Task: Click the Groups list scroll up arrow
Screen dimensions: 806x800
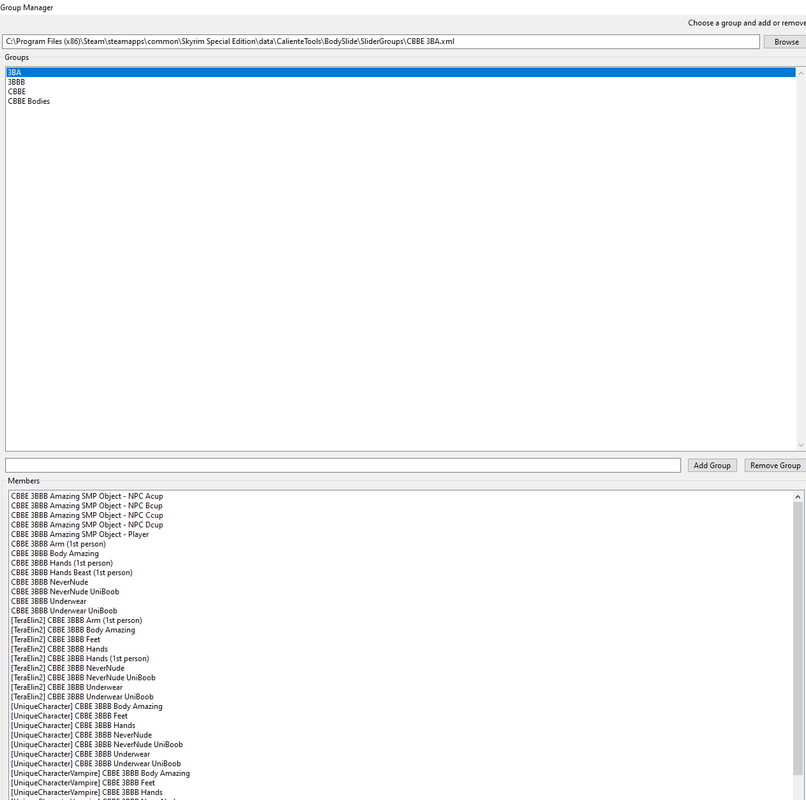Action: 800,74
